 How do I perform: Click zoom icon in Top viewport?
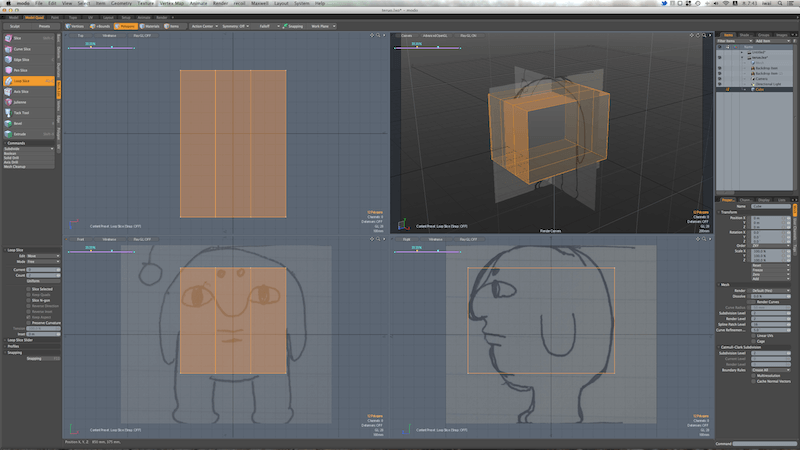click(378, 36)
